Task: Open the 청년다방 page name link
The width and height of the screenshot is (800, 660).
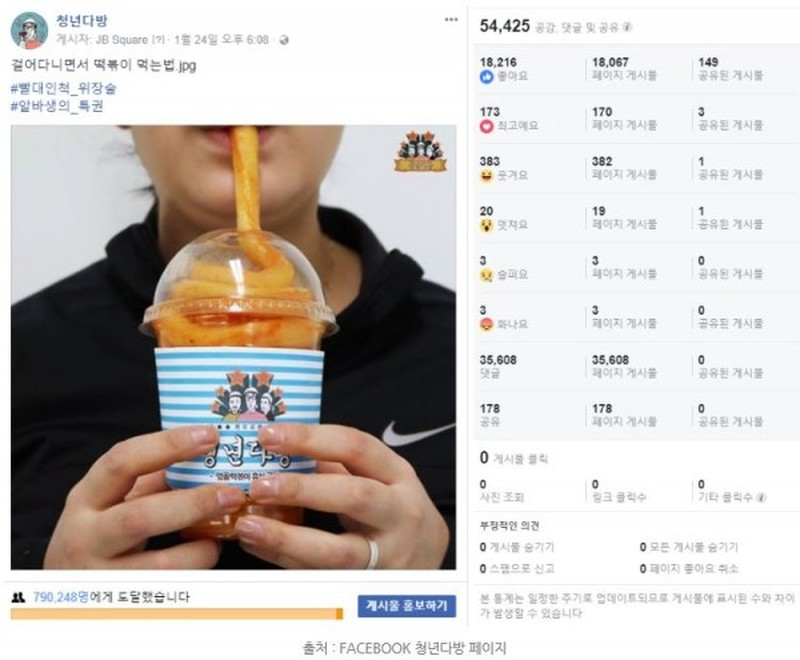Action: (x=82, y=21)
